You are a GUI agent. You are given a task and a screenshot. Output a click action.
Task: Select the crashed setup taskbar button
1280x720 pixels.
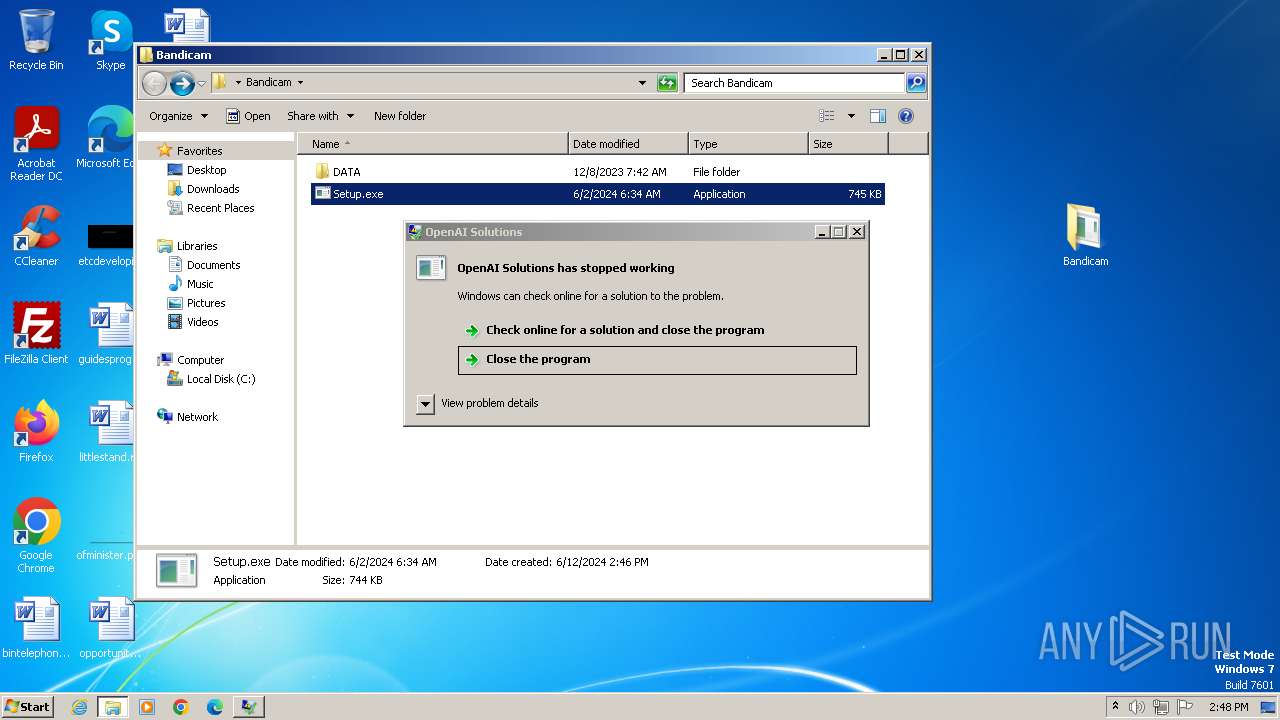[x=249, y=707]
